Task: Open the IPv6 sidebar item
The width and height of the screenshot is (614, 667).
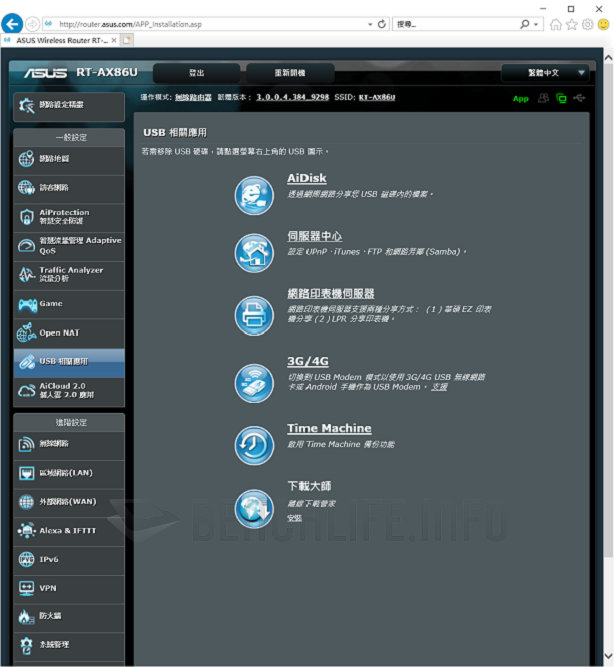Action: [x=69, y=560]
